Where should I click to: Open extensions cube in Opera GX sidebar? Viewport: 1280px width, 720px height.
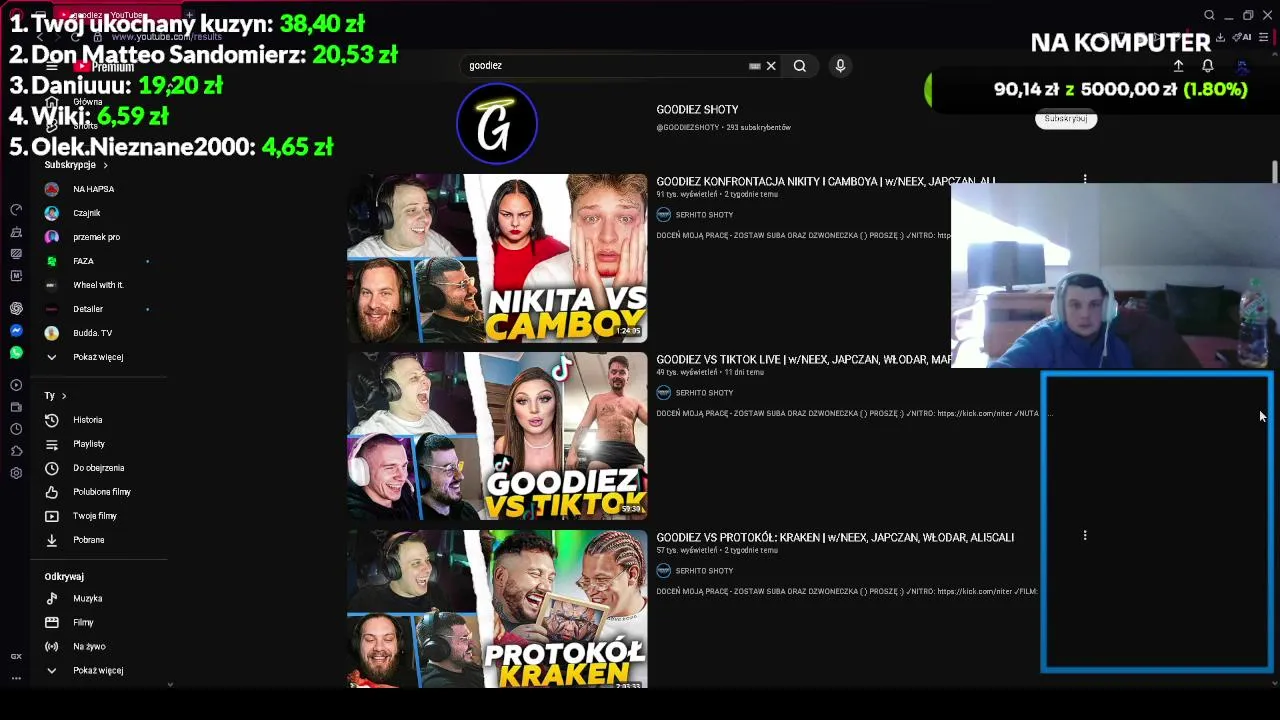coord(16,451)
